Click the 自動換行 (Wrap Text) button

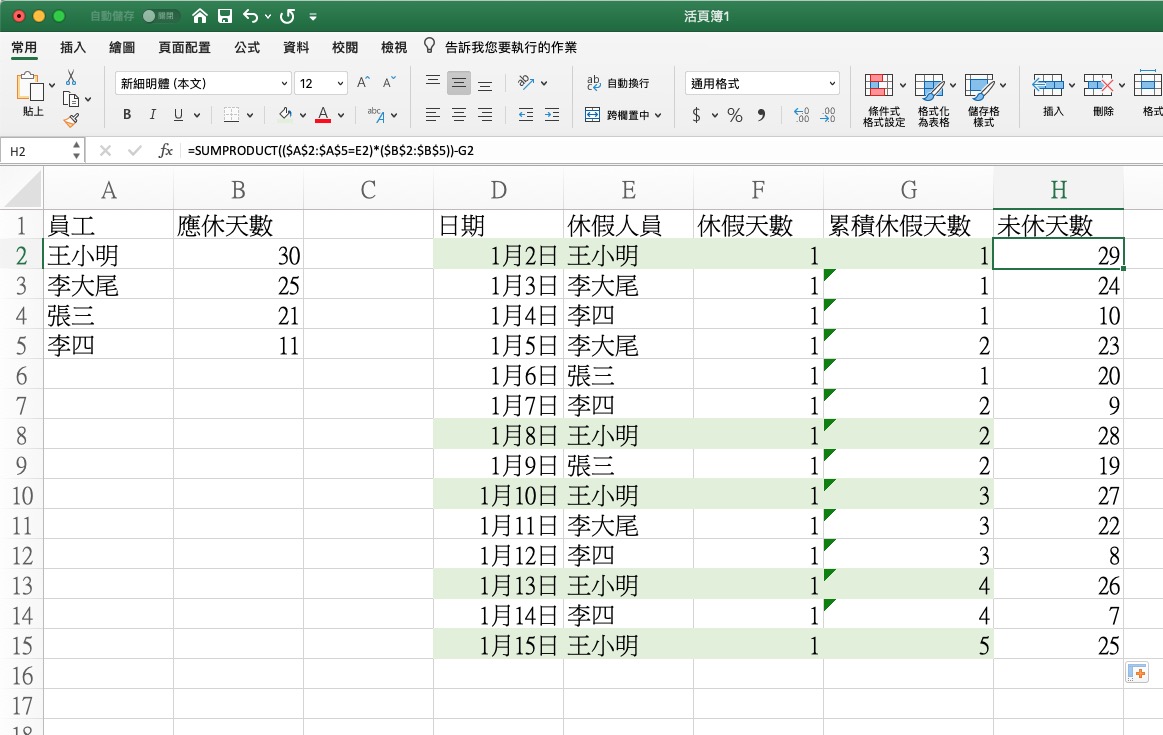[617, 84]
